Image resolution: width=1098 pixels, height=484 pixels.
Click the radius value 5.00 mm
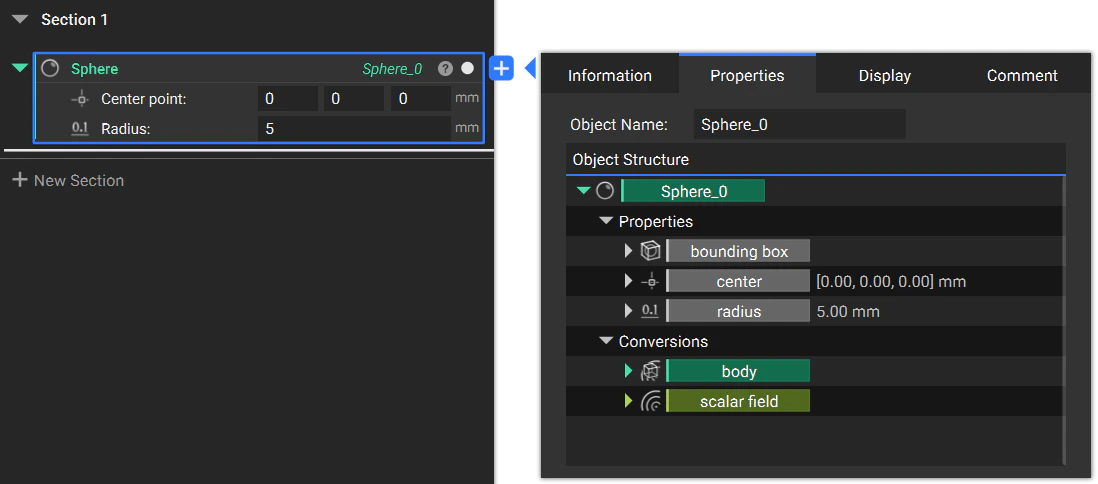tap(848, 312)
